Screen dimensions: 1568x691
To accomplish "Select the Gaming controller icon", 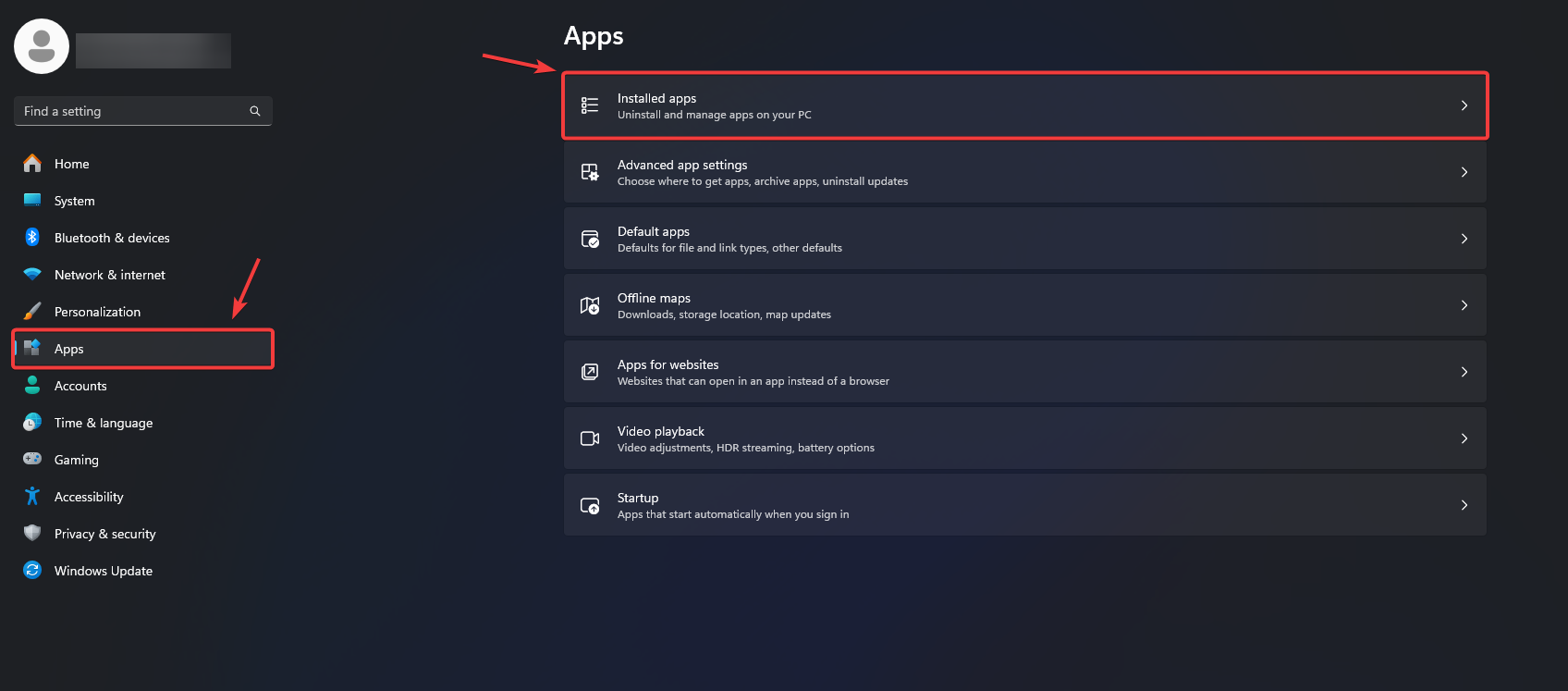I will tap(31, 460).
